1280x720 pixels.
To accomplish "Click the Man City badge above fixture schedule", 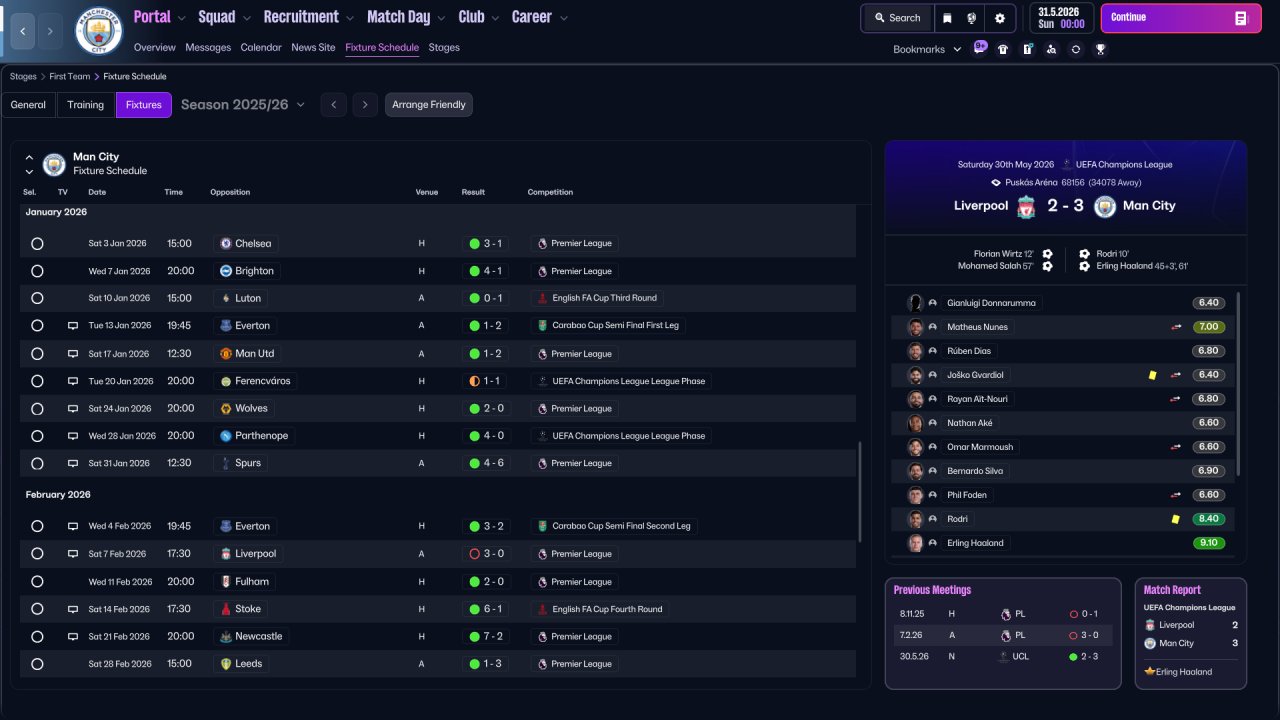I will click(x=54, y=164).
